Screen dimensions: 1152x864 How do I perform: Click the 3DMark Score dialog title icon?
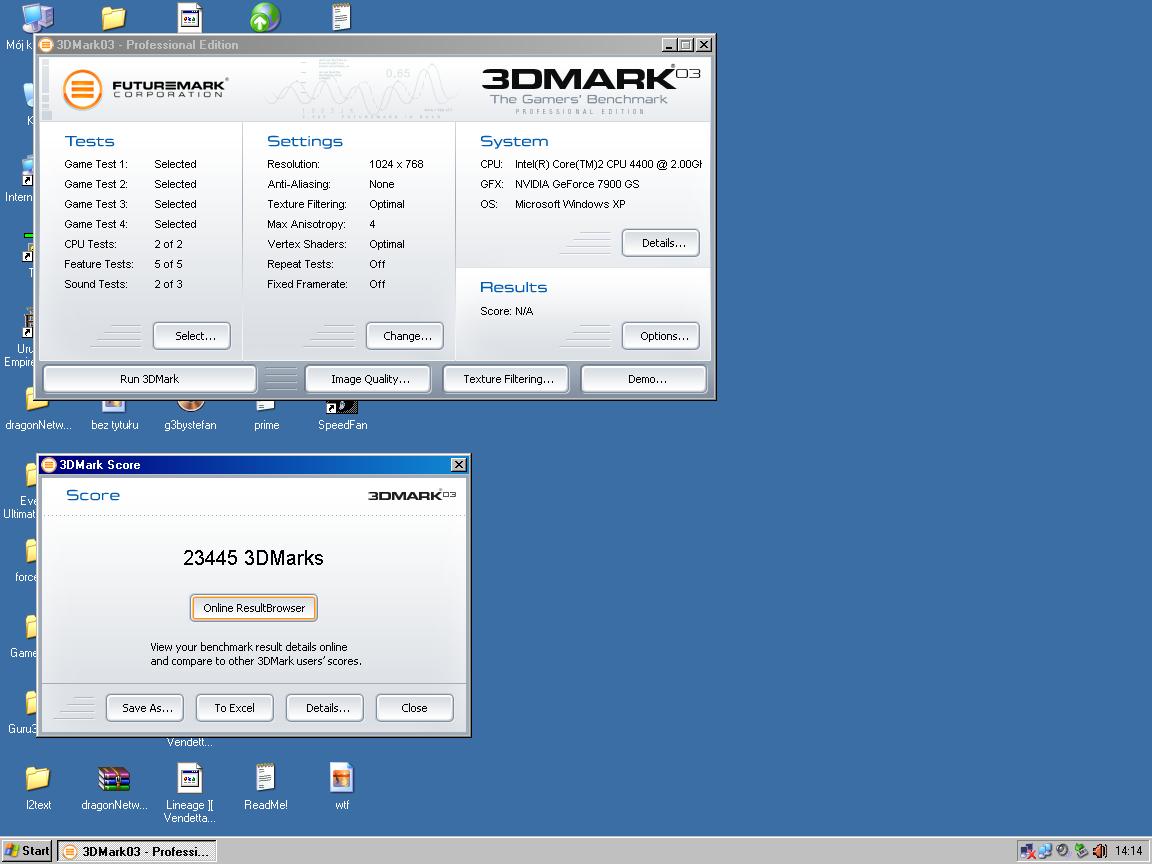tap(49, 464)
